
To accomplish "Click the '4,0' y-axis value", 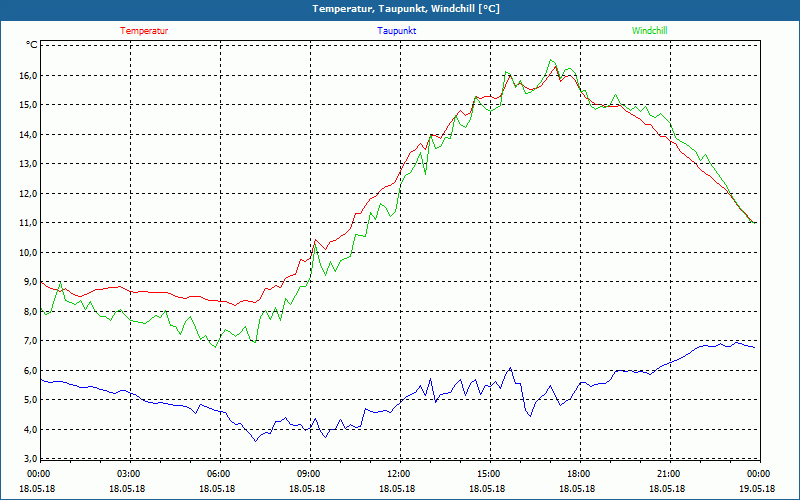I will click(x=31, y=429).
